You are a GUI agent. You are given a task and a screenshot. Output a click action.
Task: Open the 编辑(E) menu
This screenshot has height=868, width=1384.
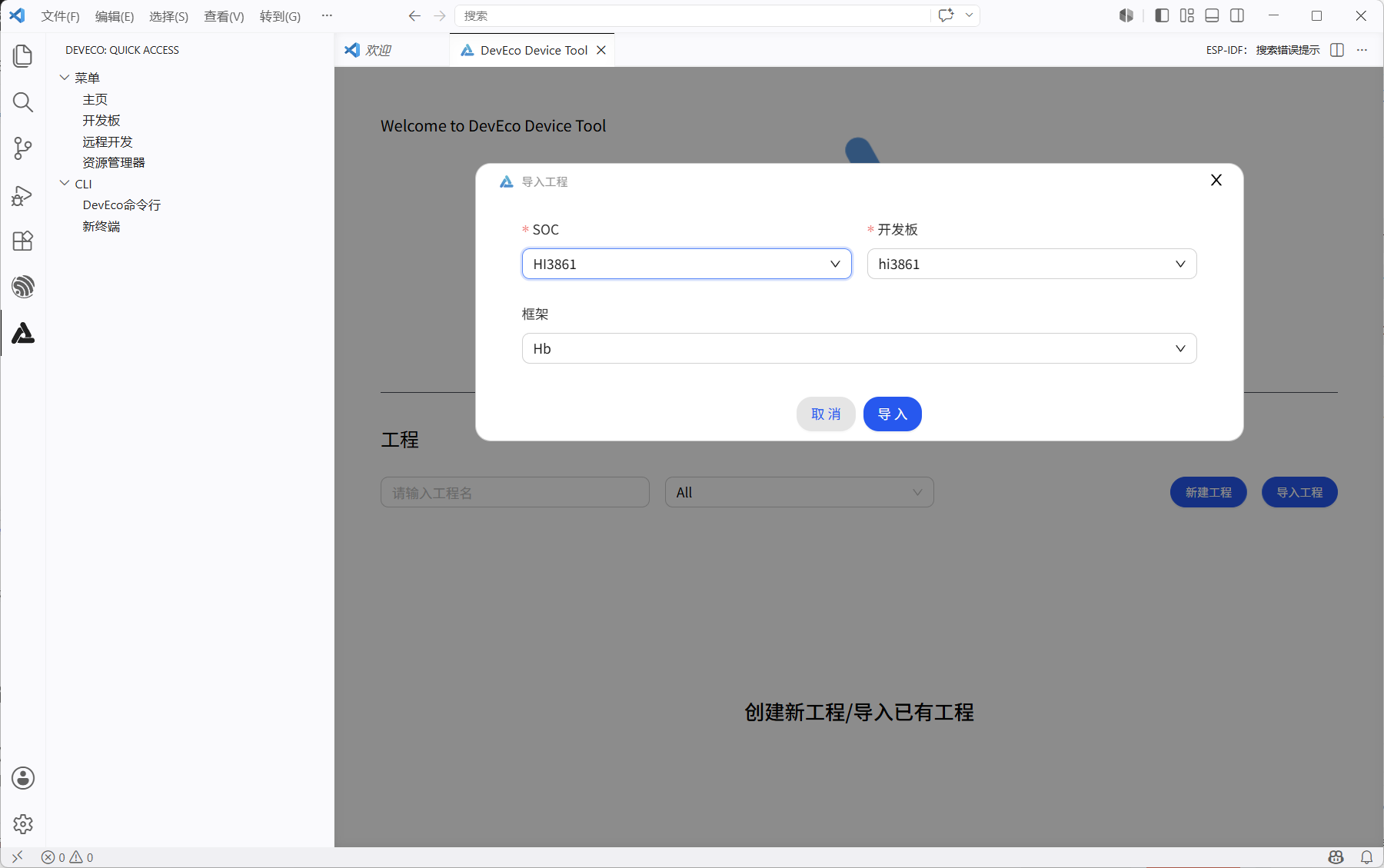[x=115, y=16]
